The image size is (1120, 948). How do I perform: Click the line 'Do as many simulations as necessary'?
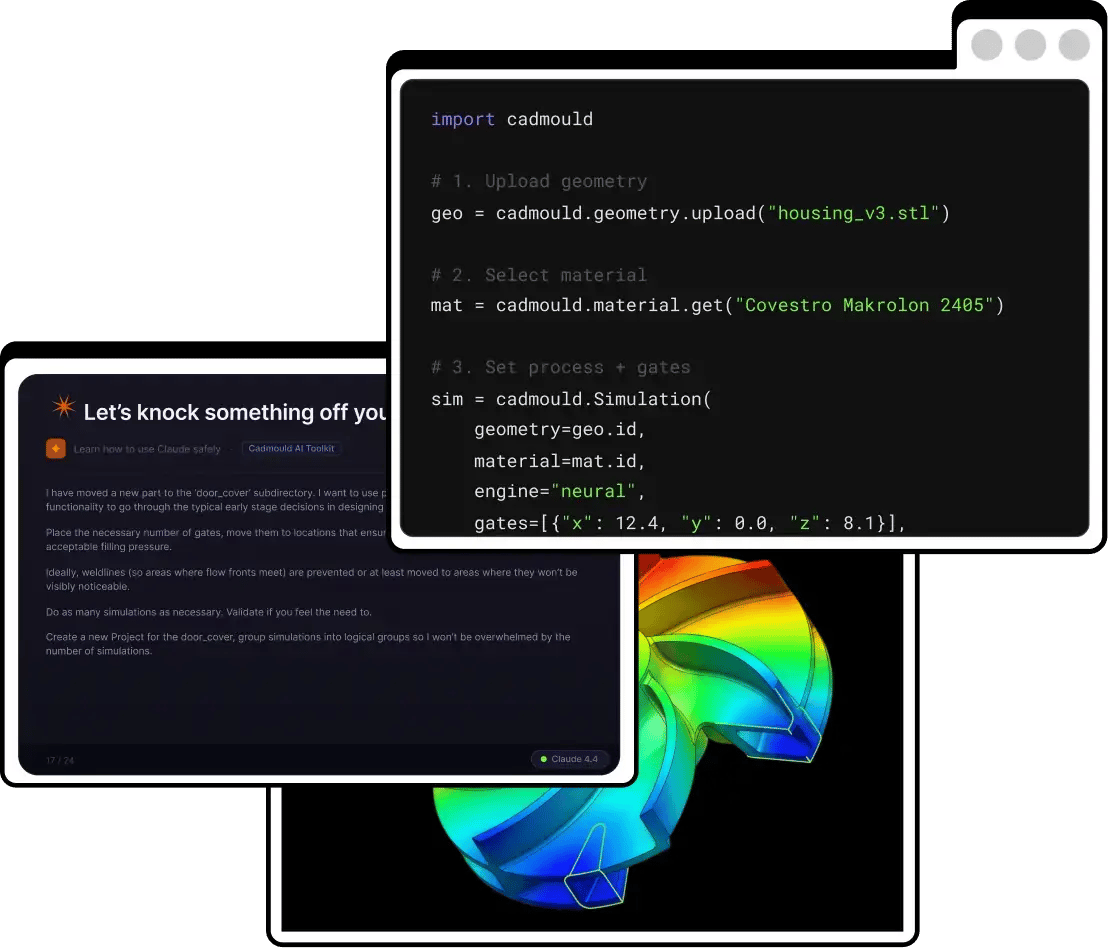coord(209,612)
